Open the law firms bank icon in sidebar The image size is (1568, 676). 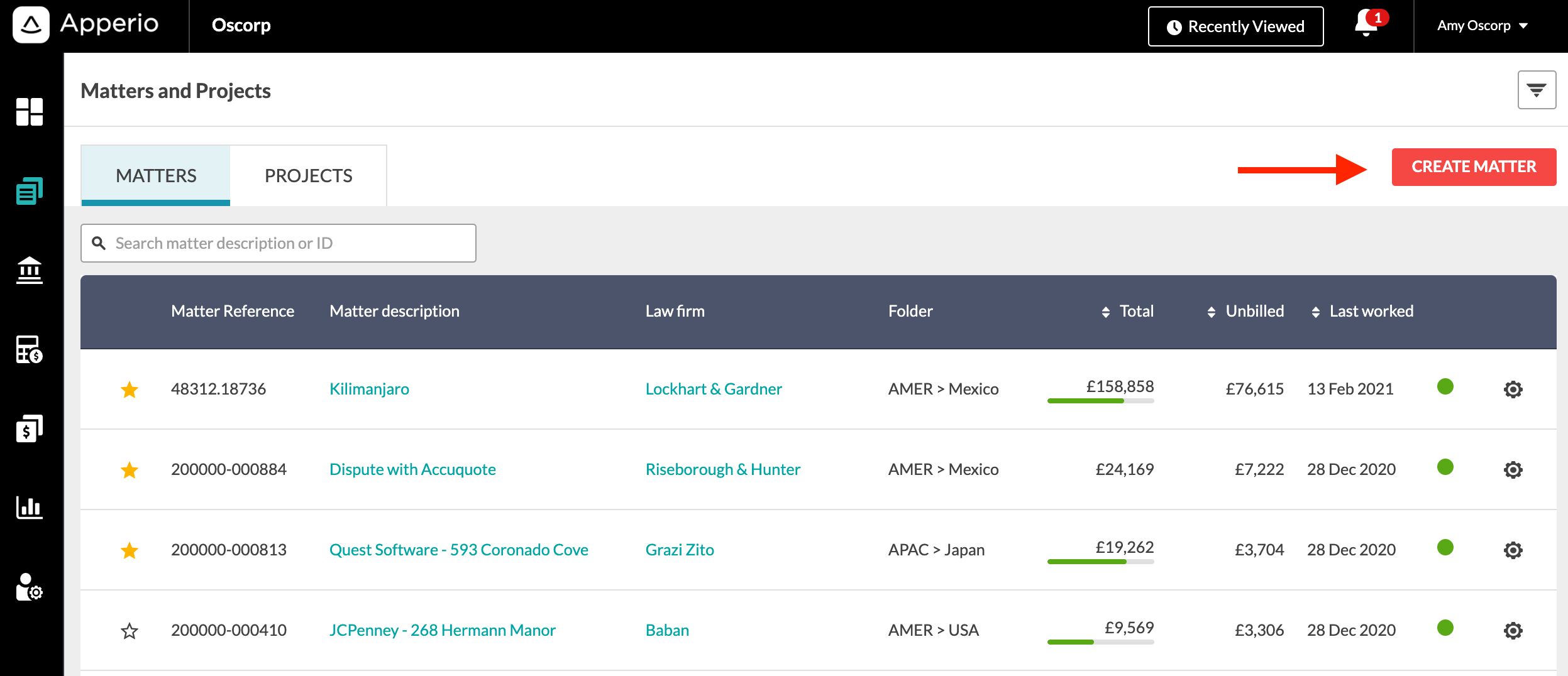(x=30, y=270)
